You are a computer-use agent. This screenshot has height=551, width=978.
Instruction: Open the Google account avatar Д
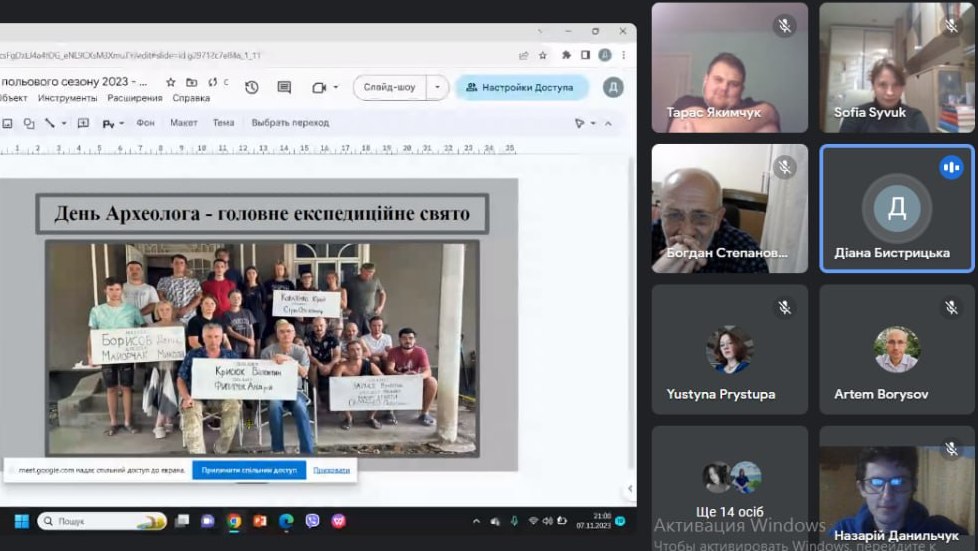(x=613, y=87)
